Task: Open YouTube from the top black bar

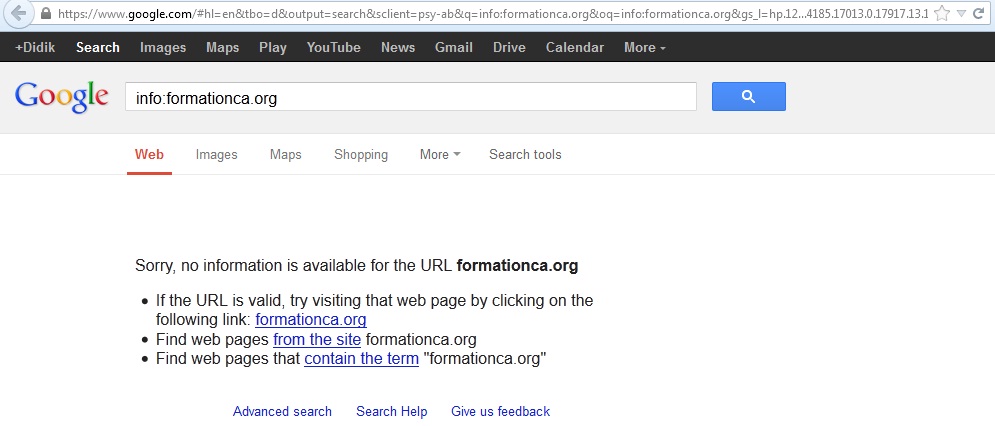Action: (334, 47)
